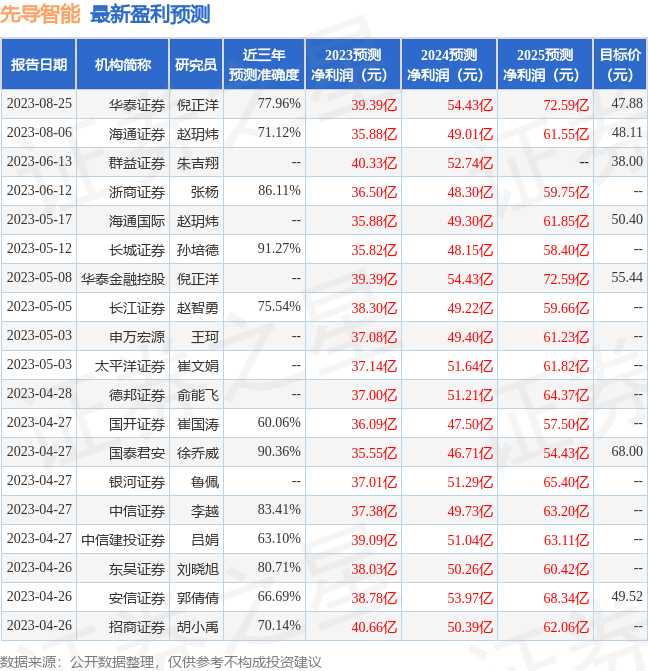Click the 华泰金融控股 institution cell

[x=123, y=279]
